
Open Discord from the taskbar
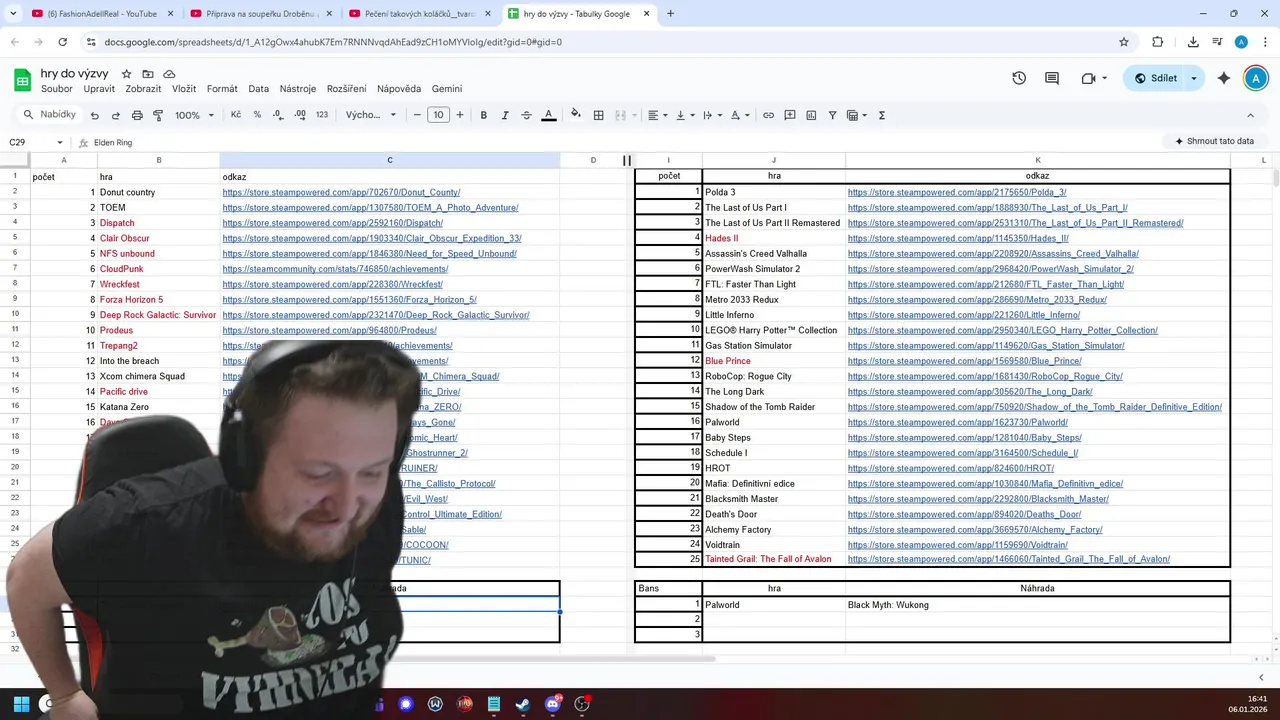(553, 704)
